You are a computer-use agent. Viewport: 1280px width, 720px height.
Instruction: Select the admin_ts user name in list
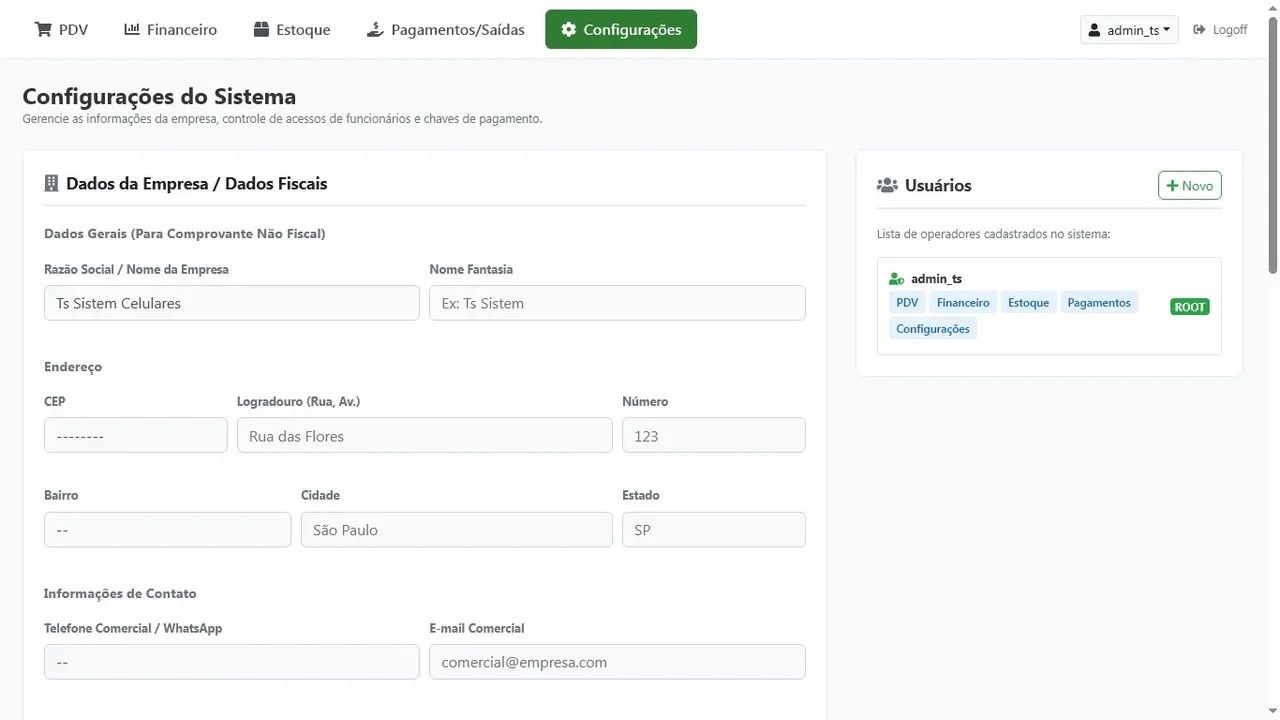coord(937,279)
